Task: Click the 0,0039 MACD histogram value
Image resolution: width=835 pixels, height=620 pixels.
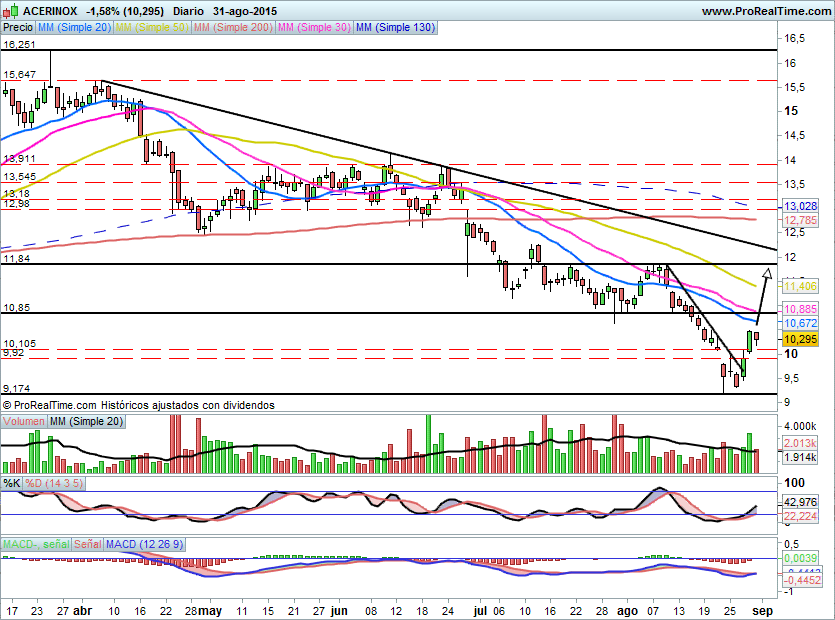Action: coord(800,558)
